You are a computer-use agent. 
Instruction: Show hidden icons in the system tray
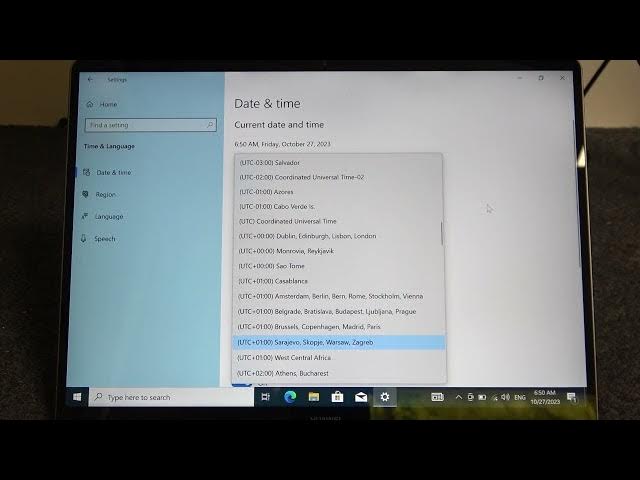pyautogui.click(x=458, y=397)
